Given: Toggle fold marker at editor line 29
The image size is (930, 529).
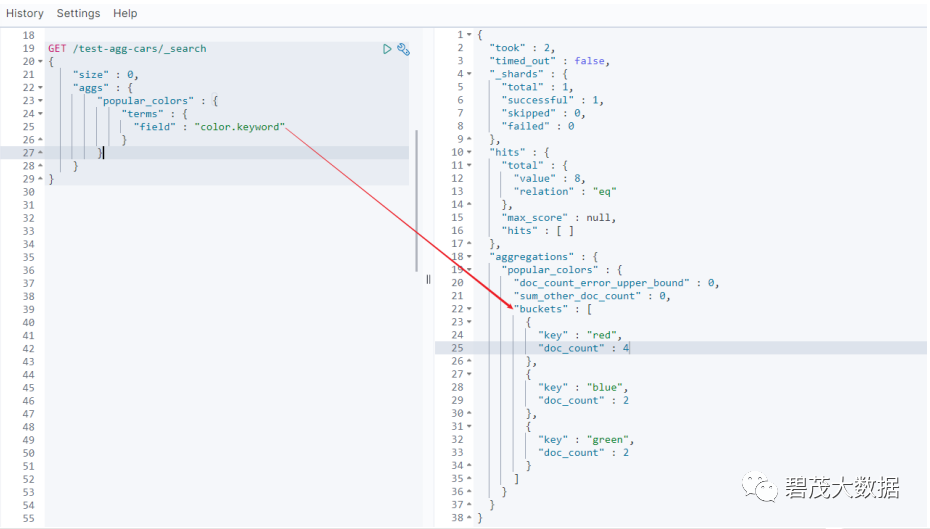Looking at the screenshot, I should coord(40,179).
